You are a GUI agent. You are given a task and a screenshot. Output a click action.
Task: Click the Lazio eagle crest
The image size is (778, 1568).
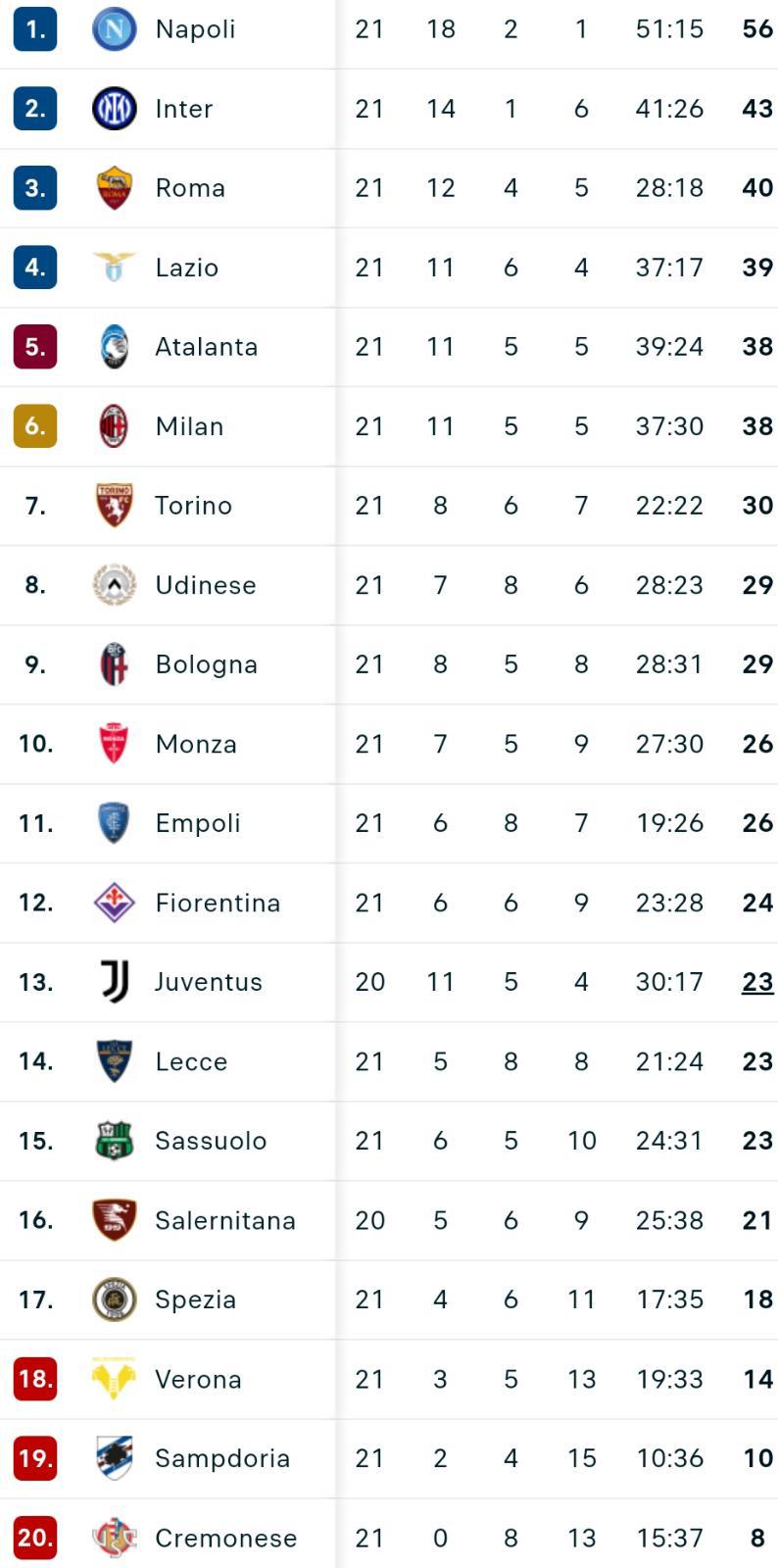coord(114,267)
